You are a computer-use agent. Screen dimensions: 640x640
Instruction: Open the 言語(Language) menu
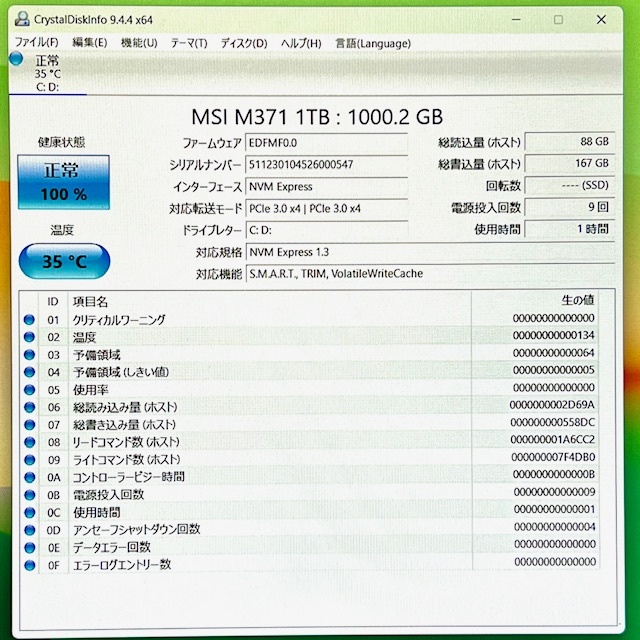coord(373,43)
